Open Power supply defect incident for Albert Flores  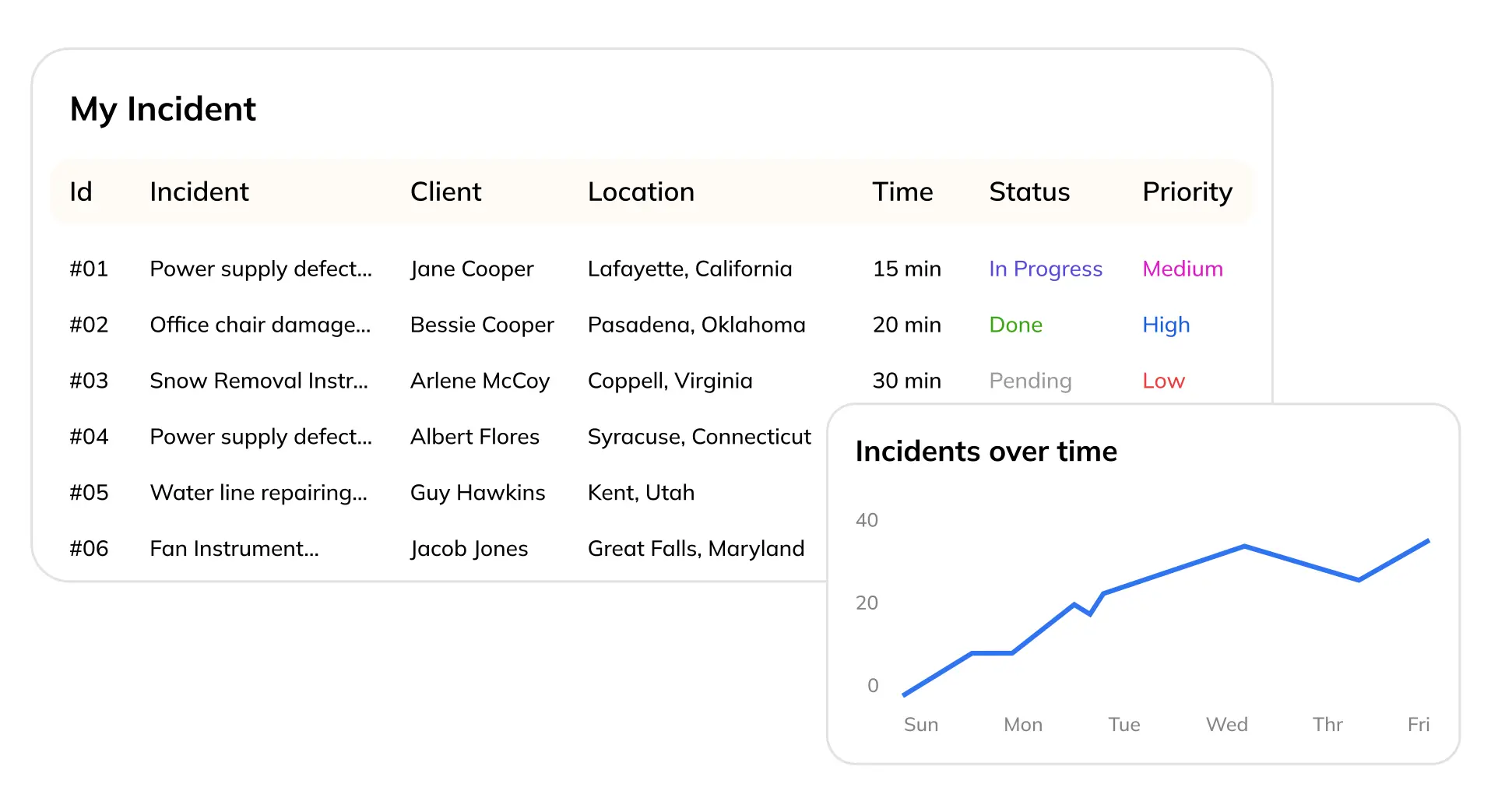point(261,438)
